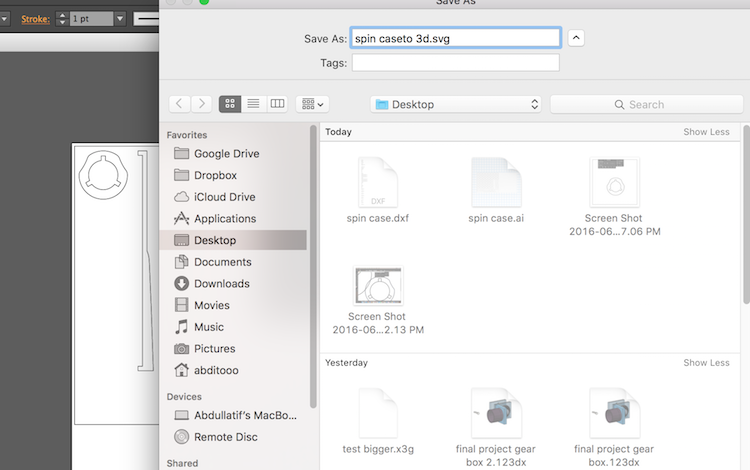Switch to column view

click(277, 103)
